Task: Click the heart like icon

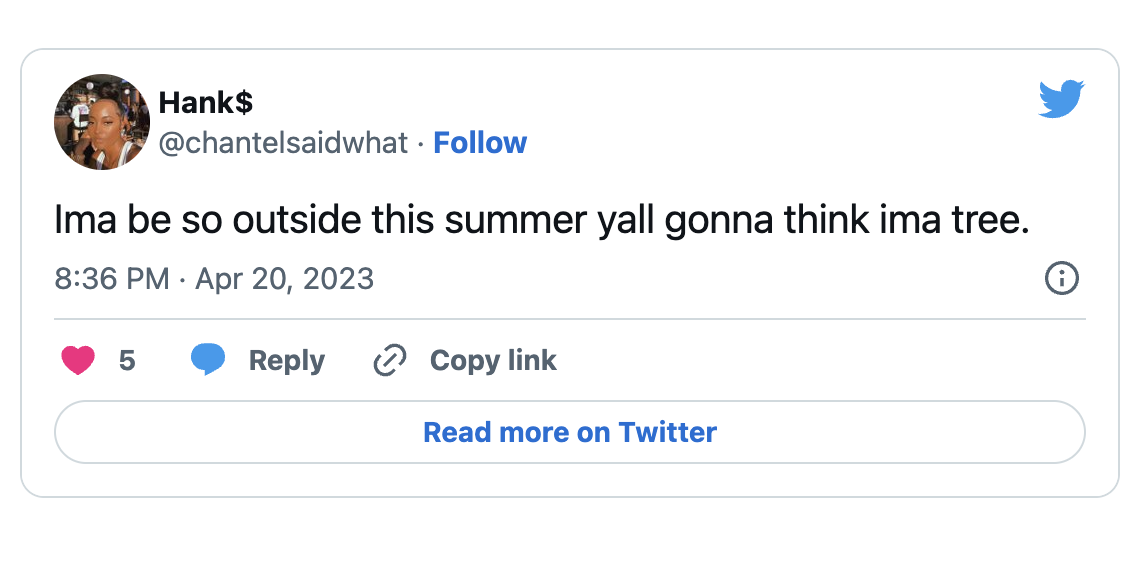Action: [78, 360]
